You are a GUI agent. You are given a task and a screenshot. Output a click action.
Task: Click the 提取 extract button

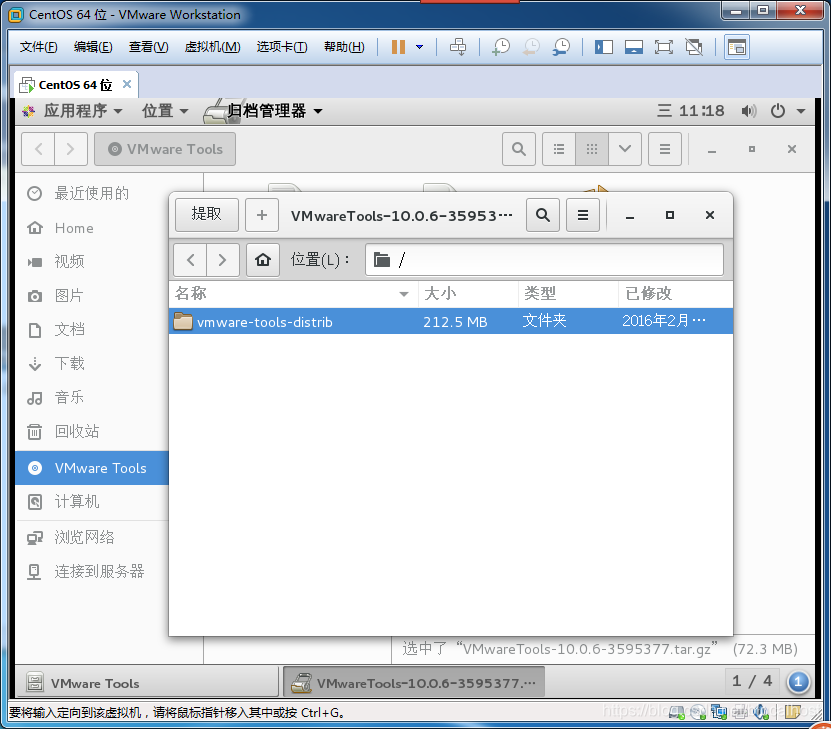tap(207, 215)
